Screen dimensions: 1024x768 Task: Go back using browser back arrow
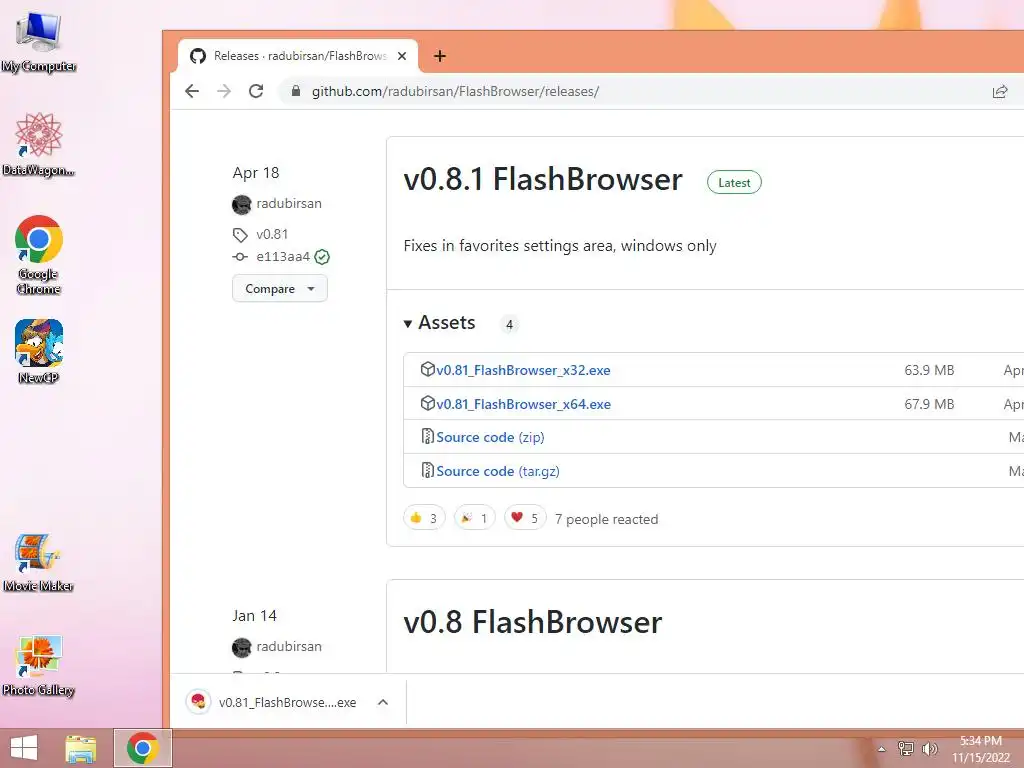[192, 91]
